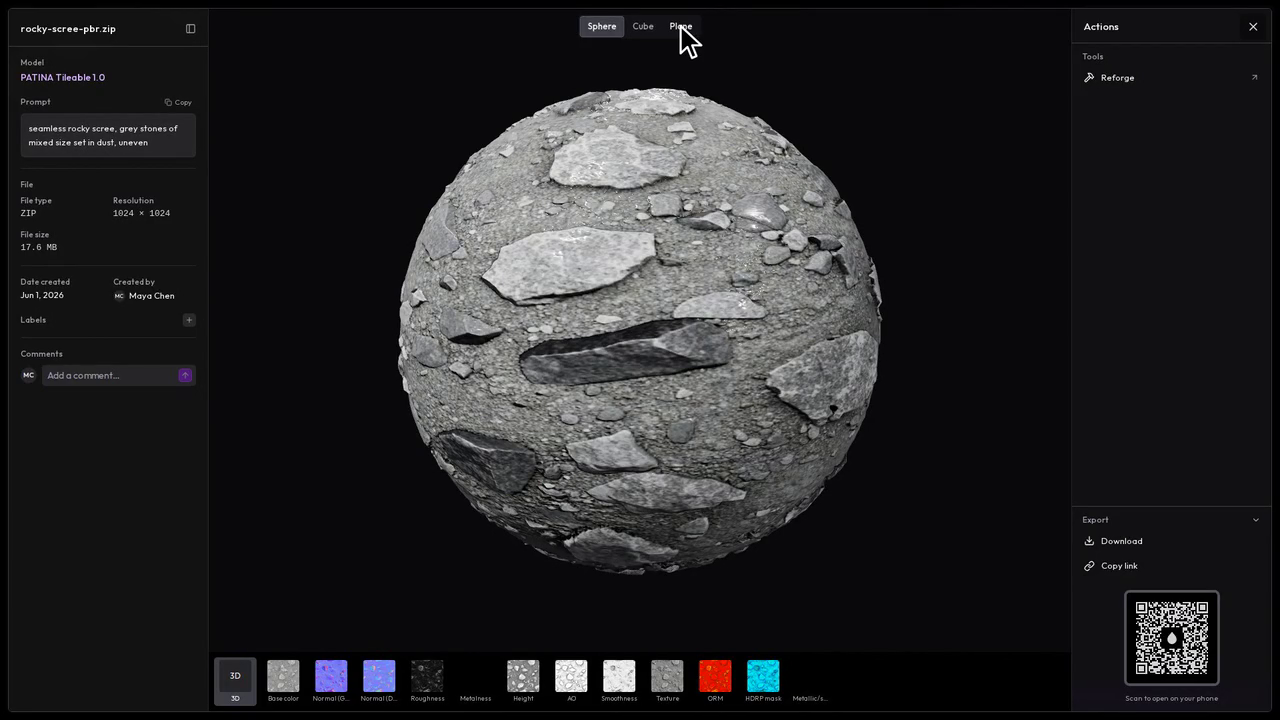The height and width of the screenshot is (720, 1280).
Task: Click the Maya Chen creator name
Action: pos(151,296)
